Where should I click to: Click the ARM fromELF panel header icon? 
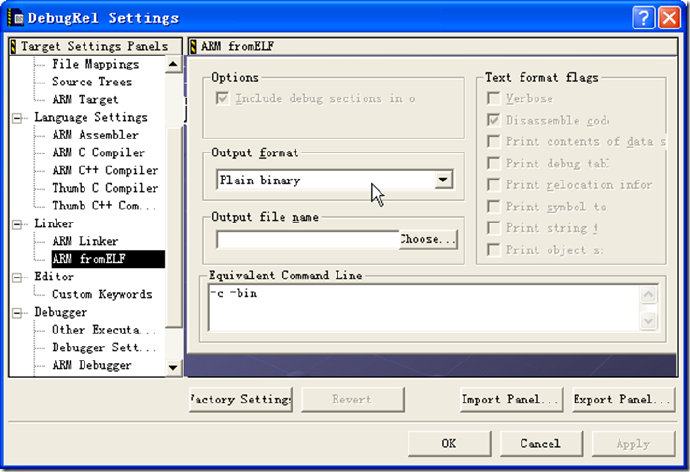pyautogui.click(x=193, y=46)
